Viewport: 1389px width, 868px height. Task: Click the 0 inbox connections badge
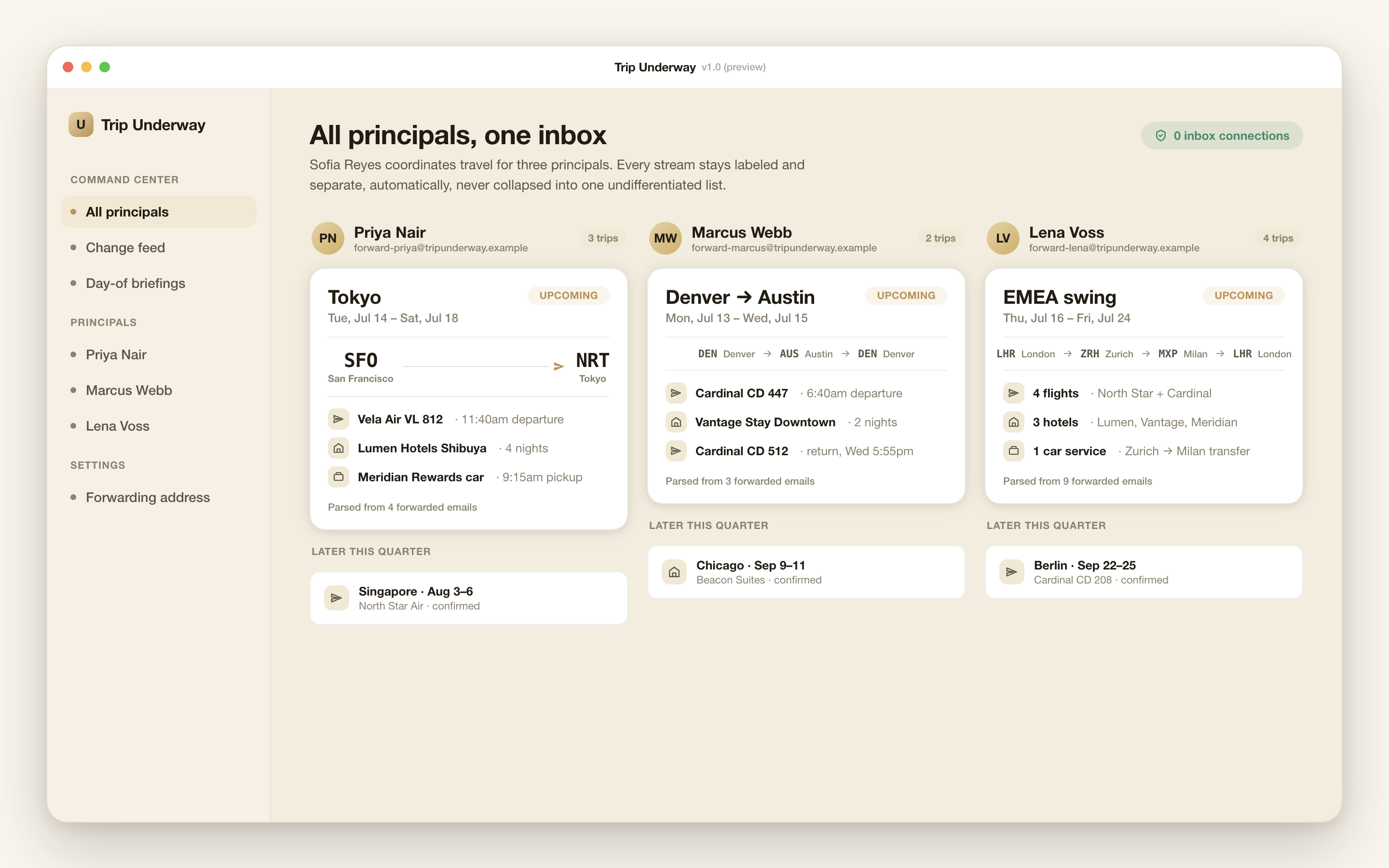point(1221,136)
